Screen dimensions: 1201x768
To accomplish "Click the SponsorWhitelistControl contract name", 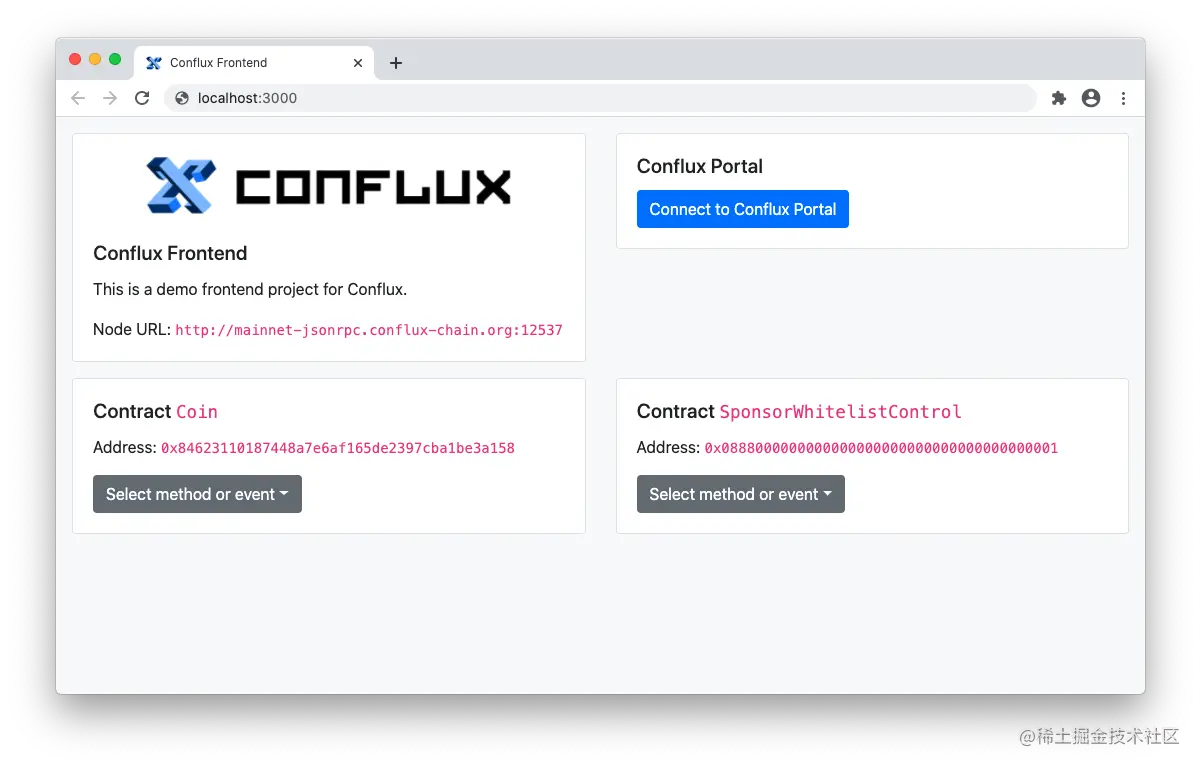I will 841,412.
